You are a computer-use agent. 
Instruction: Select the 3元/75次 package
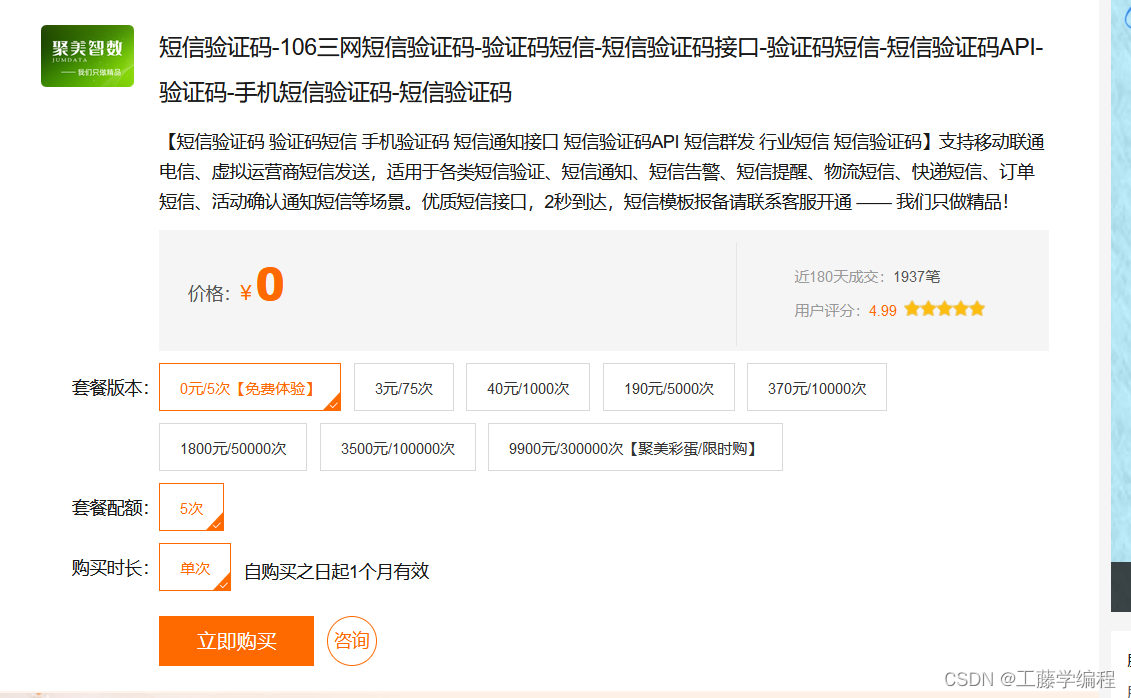click(404, 387)
